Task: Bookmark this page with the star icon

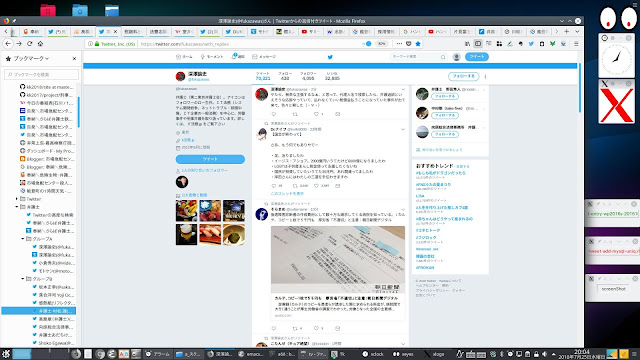Action: (x=418, y=44)
